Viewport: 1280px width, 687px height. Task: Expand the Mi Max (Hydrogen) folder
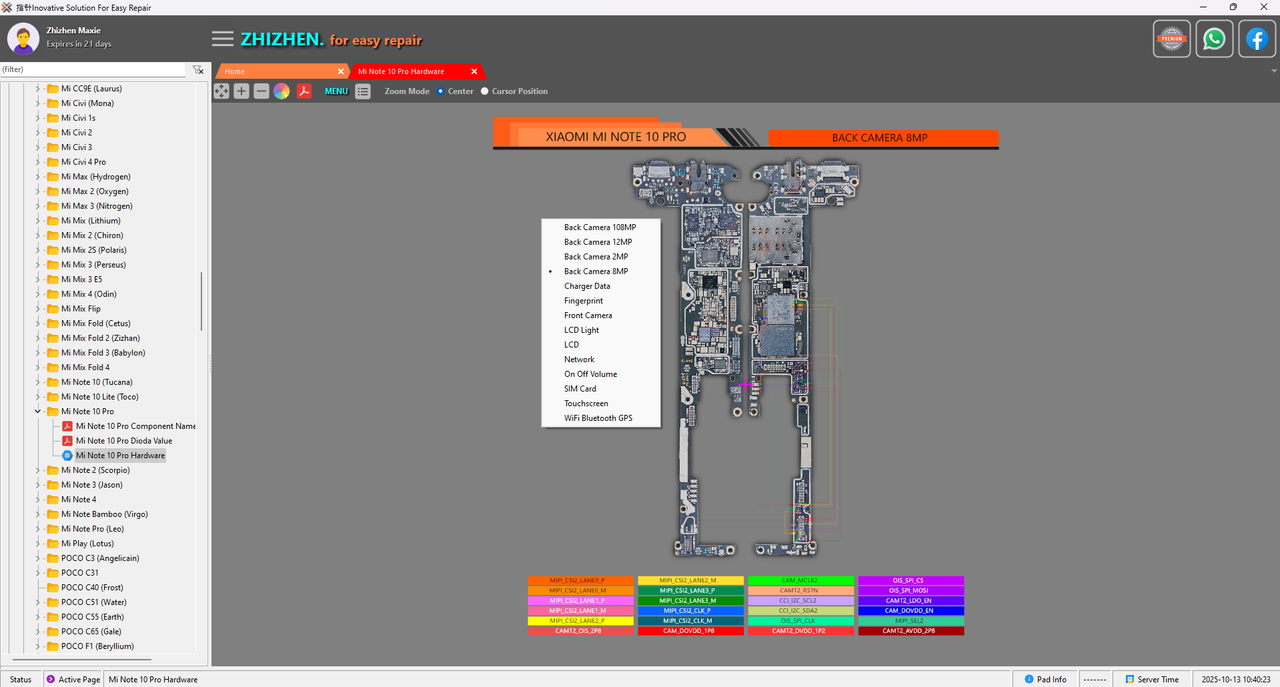tap(38, 176)
